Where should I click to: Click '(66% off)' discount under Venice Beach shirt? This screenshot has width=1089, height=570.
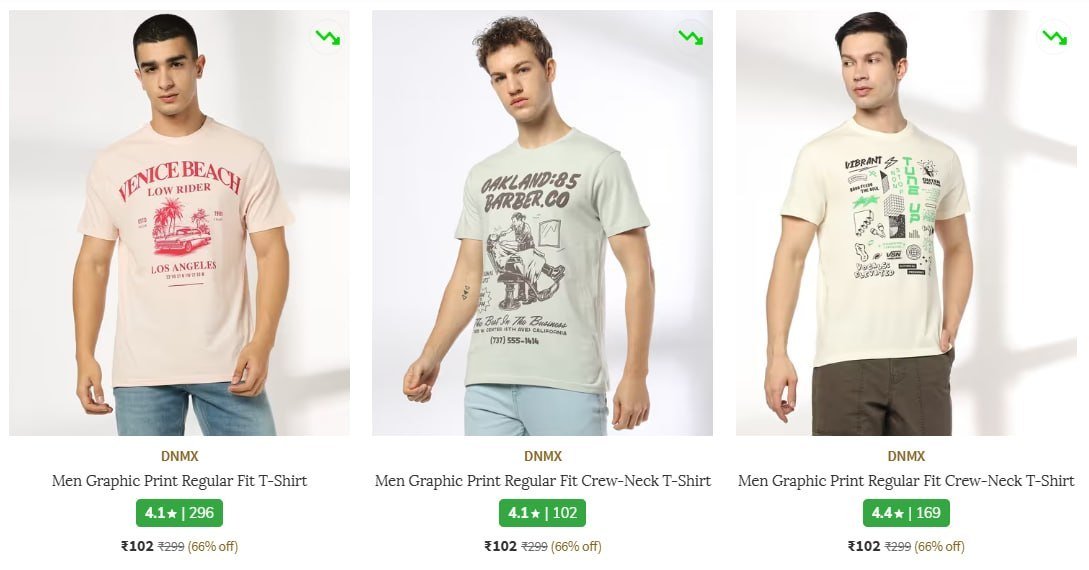coord(213,547)
